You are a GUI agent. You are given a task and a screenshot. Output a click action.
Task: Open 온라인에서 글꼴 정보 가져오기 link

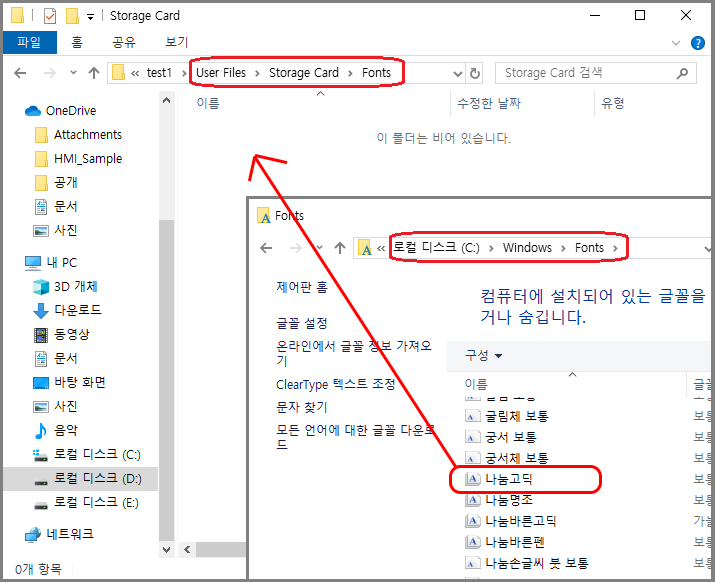353,353
